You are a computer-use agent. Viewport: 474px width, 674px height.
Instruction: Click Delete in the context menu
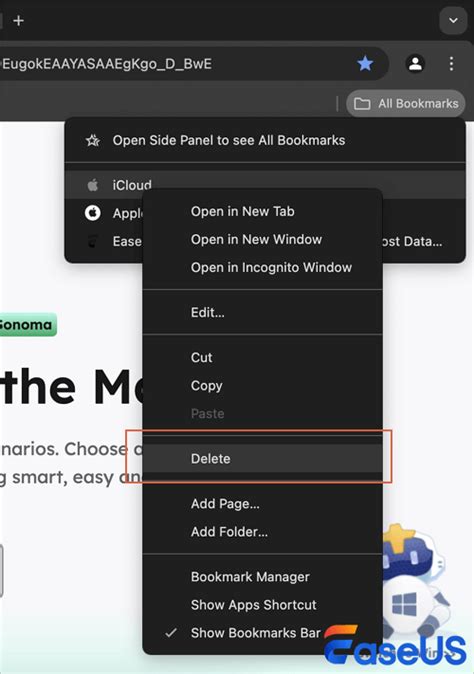pyautogui.click(x=263, y=459)
